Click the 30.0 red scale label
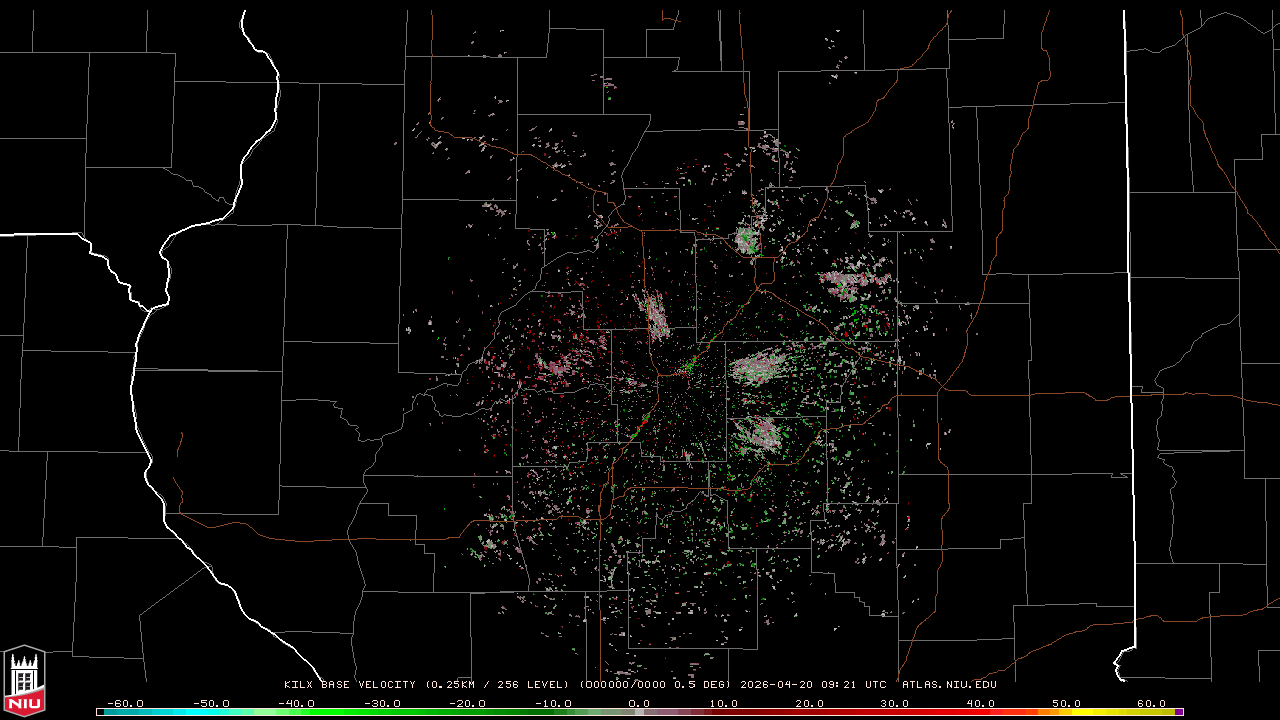 click(x=894, y=703)
